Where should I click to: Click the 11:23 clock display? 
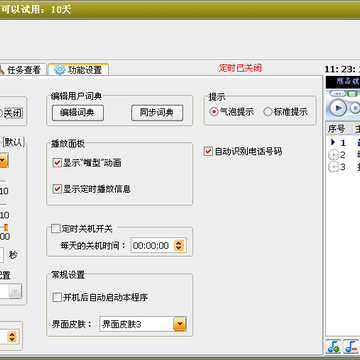342,69
